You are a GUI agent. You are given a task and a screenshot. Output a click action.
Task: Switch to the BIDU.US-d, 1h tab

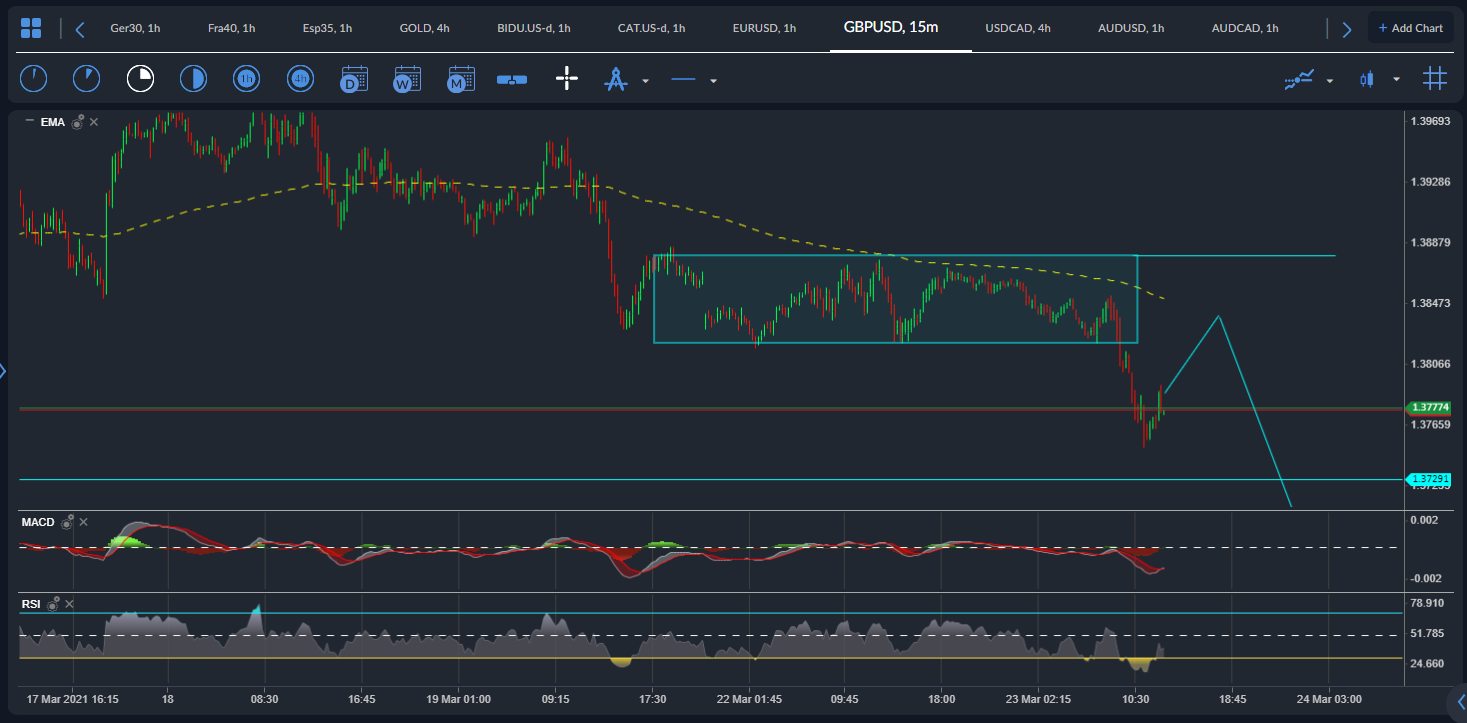(x=534, y=28)
